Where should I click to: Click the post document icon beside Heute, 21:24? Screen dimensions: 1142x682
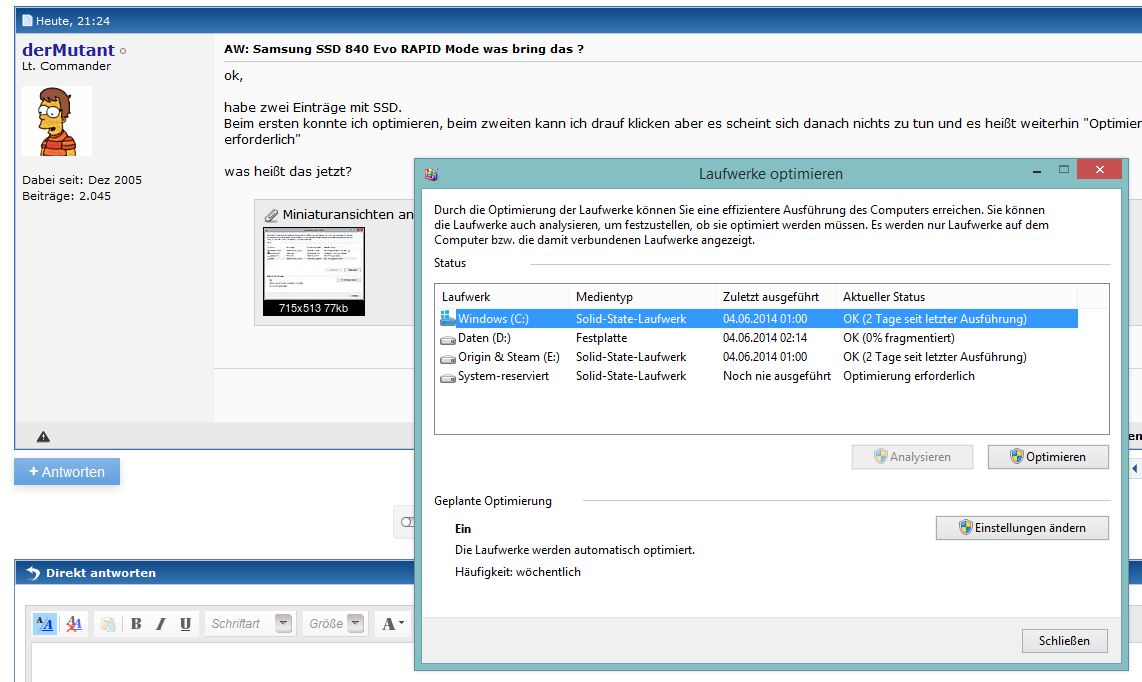click(28, 20)
